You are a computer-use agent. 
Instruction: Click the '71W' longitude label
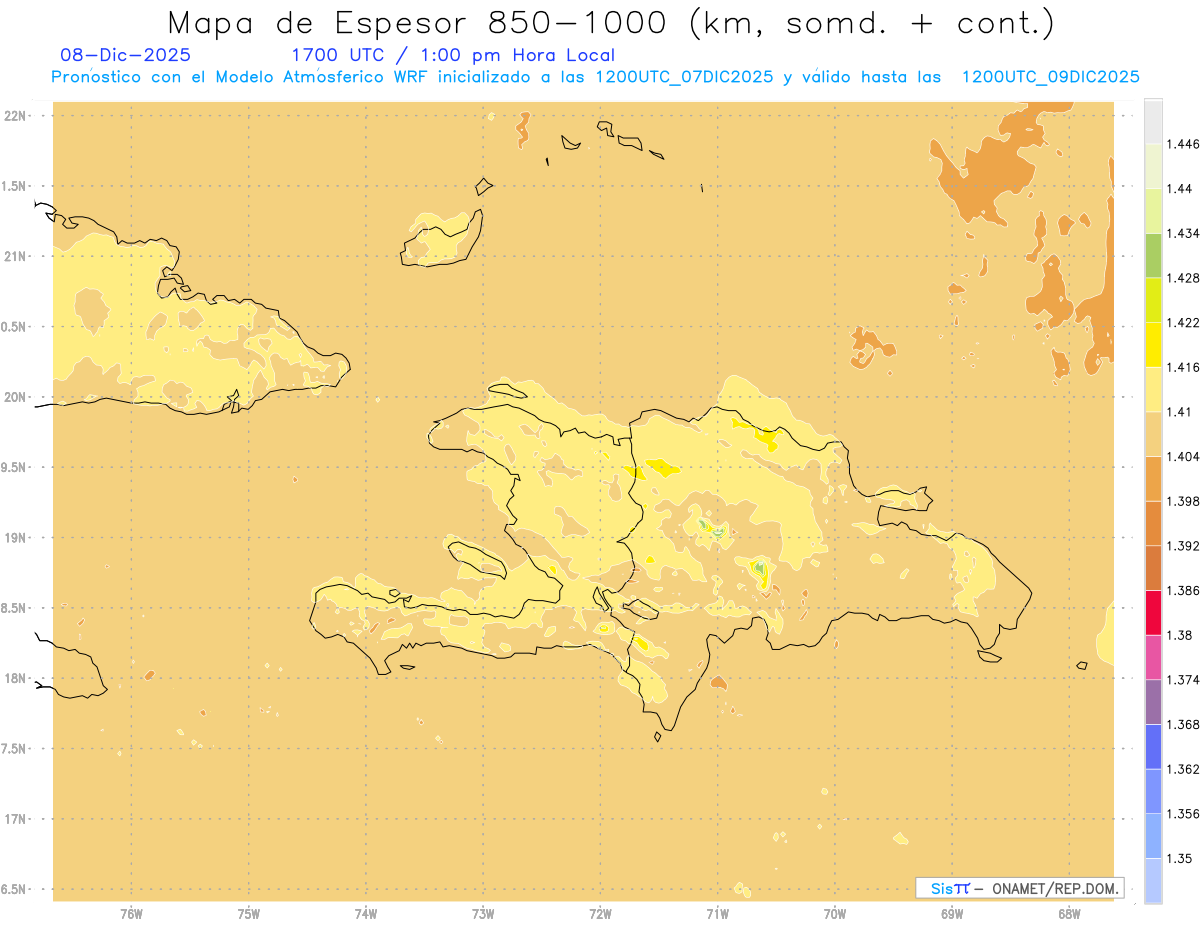tap(717, 914)
